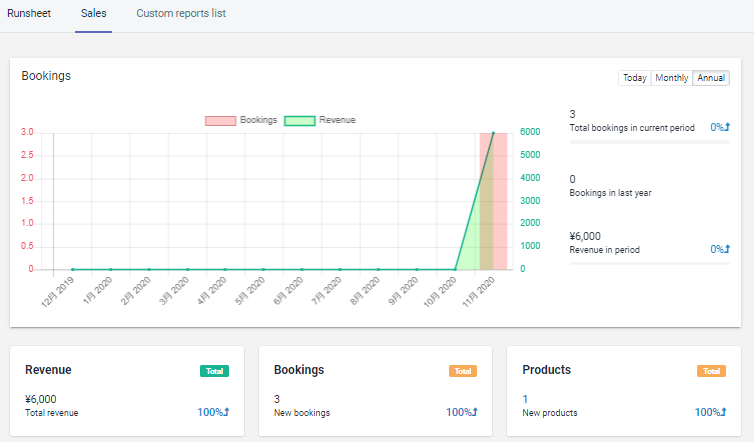Select the Monthly period button

coord(671,78)
